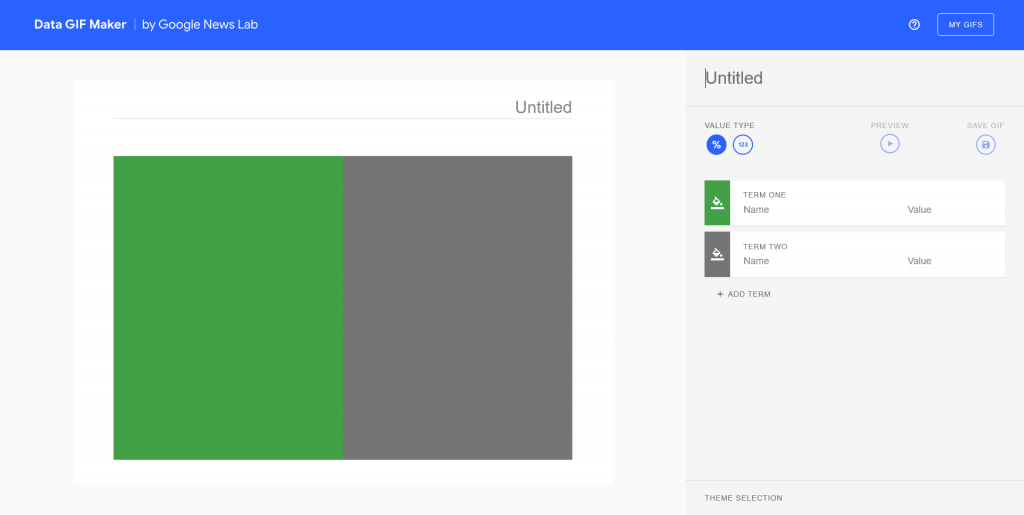Focus the Term Two name field

click(x=815, y=261)
